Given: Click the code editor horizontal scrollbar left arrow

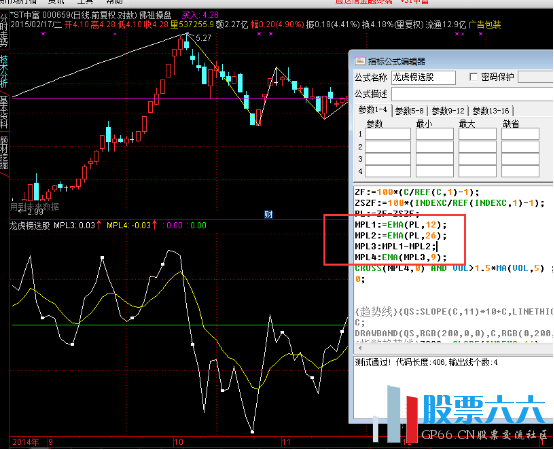Looking at the screenshot, I should (360, 348).
